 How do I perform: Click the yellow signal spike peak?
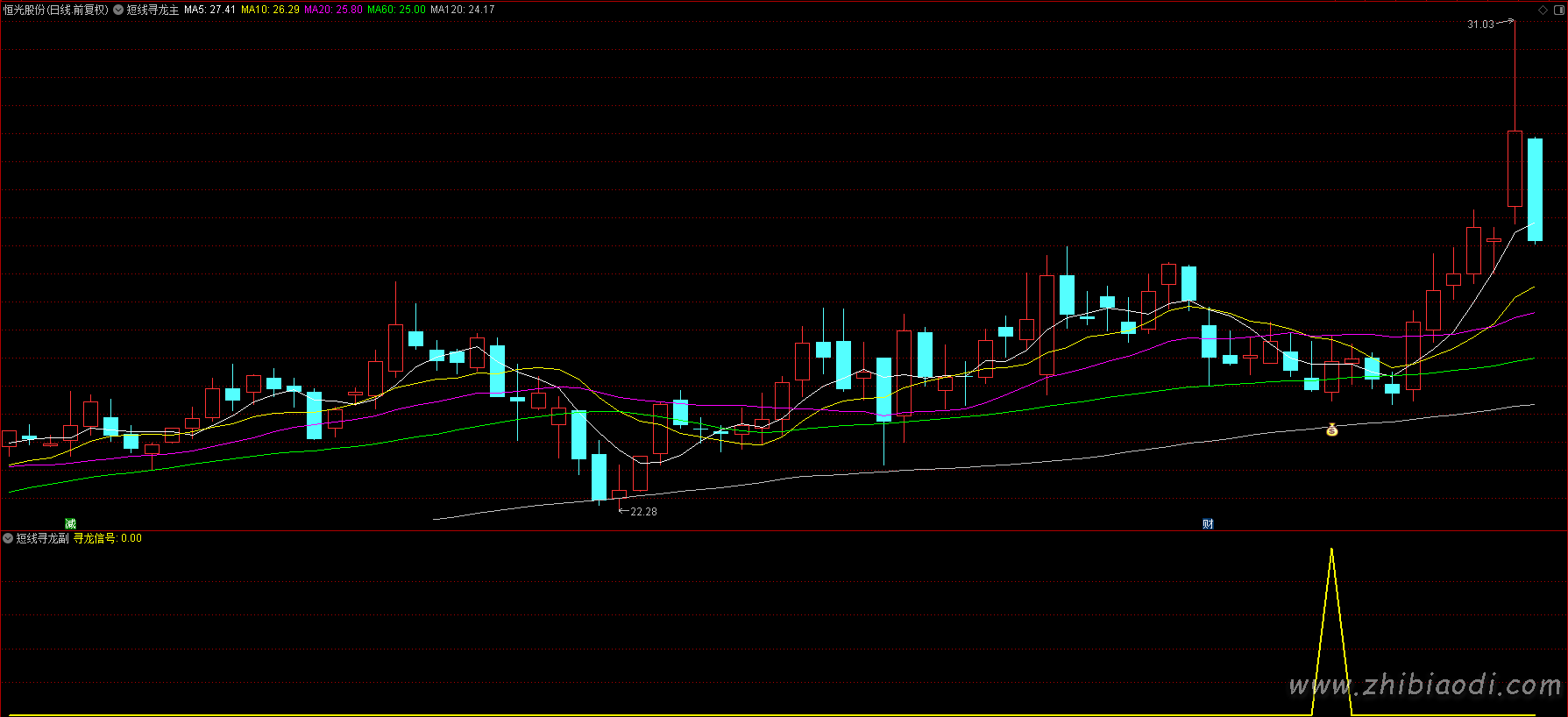click(x=1331, y=550)
